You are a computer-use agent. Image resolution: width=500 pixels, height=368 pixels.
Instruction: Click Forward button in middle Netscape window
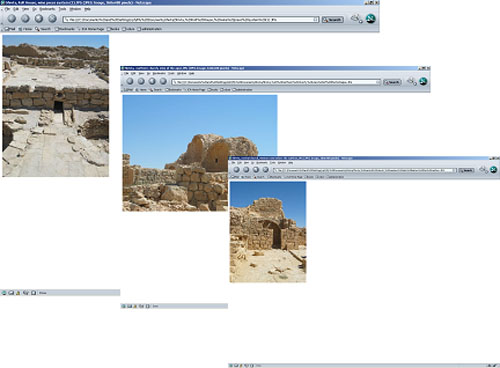coord(141,81)
